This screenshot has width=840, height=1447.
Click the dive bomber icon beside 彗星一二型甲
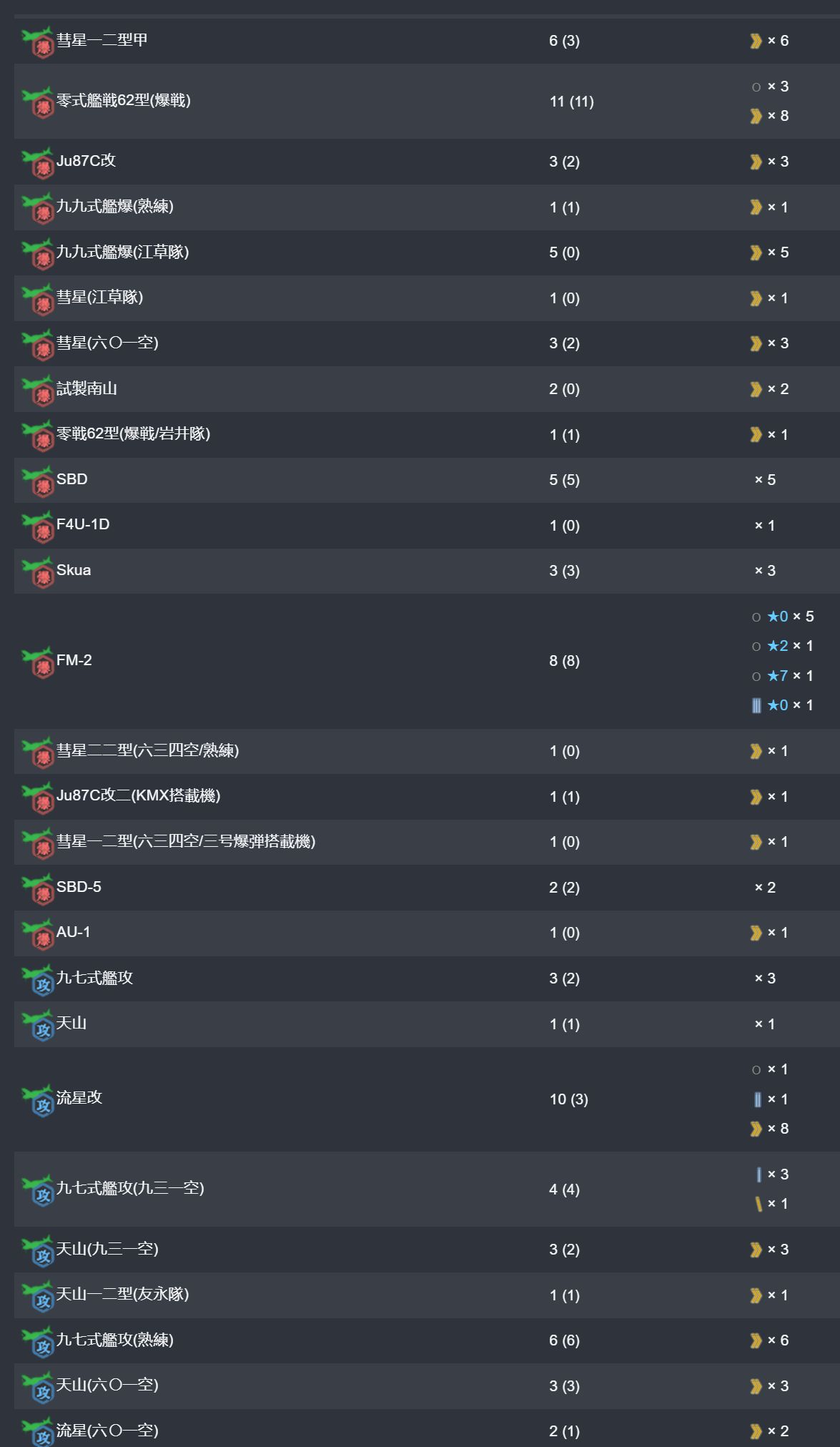tap(38, 42)
